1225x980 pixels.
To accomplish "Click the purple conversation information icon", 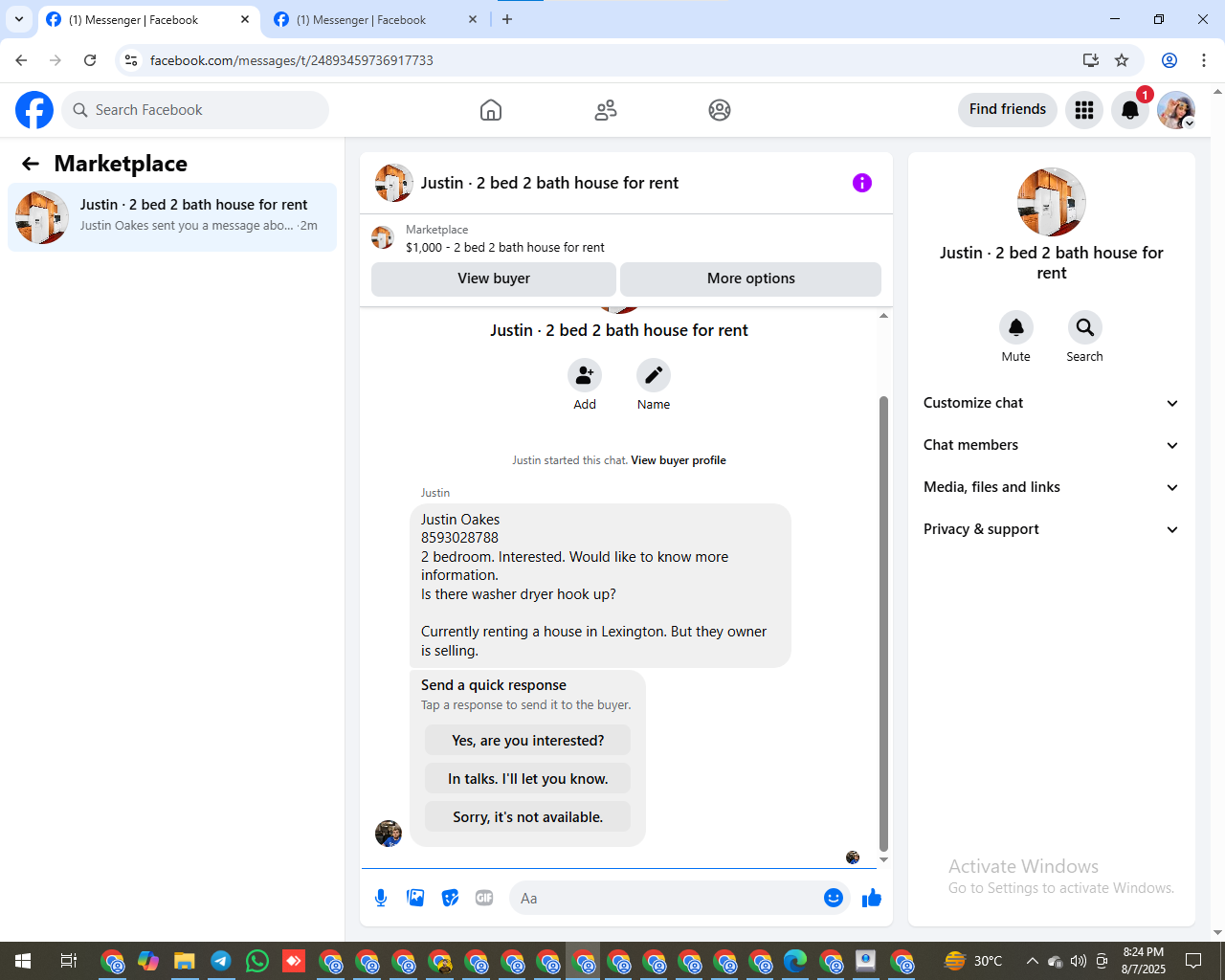I will pyautogui.click(x=862, y=183).
